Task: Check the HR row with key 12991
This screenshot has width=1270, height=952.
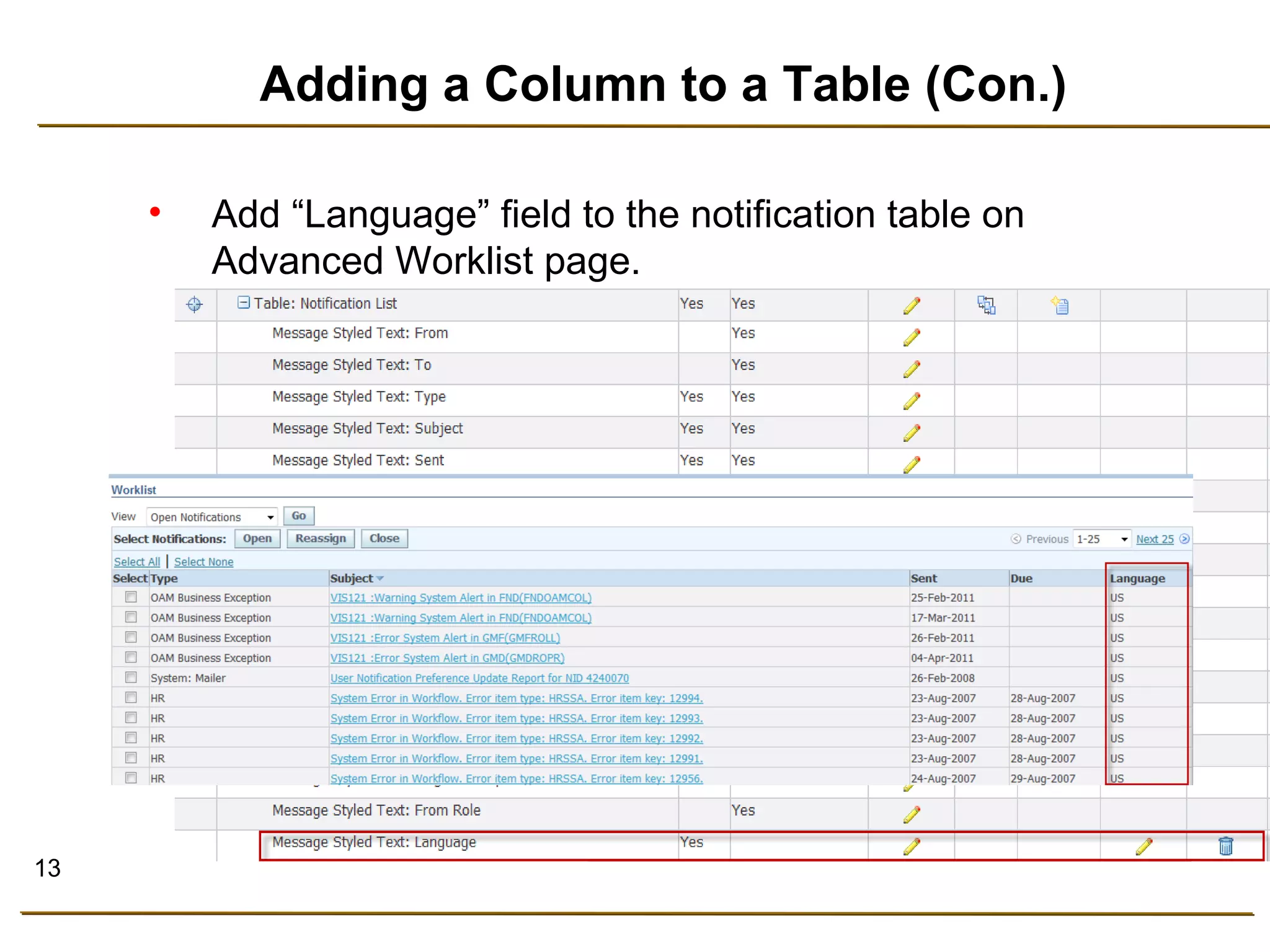Action: [x=131, y=757]
